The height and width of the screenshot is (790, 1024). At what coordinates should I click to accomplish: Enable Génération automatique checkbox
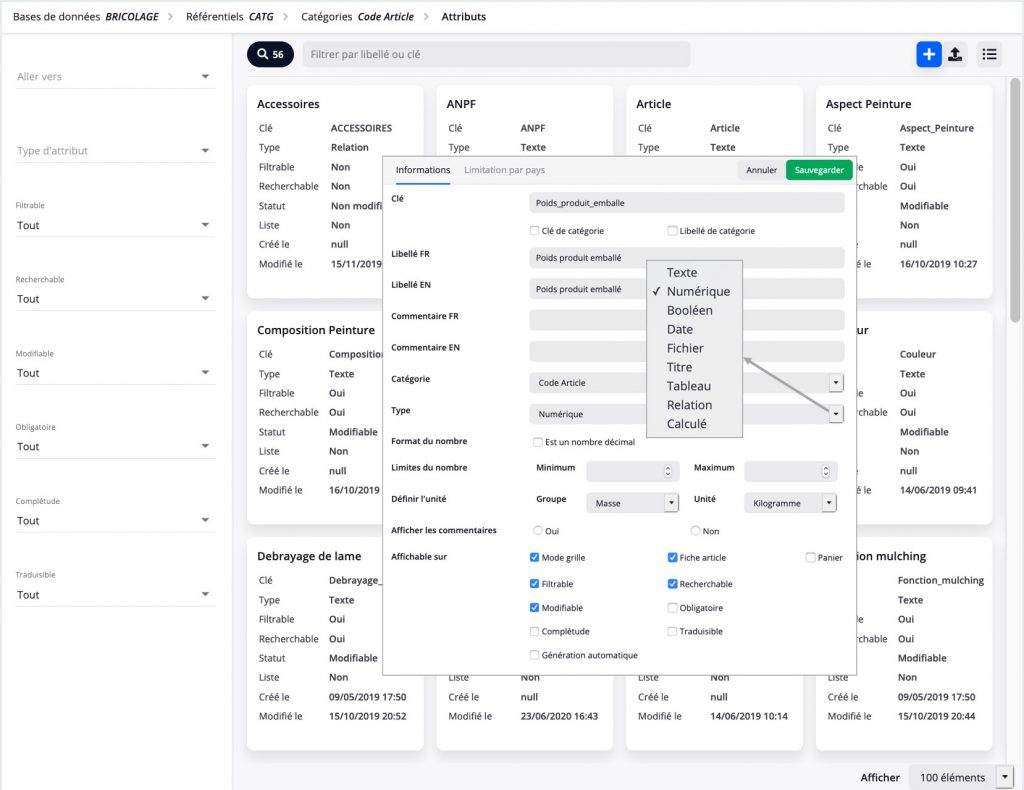tap(534, 655)
